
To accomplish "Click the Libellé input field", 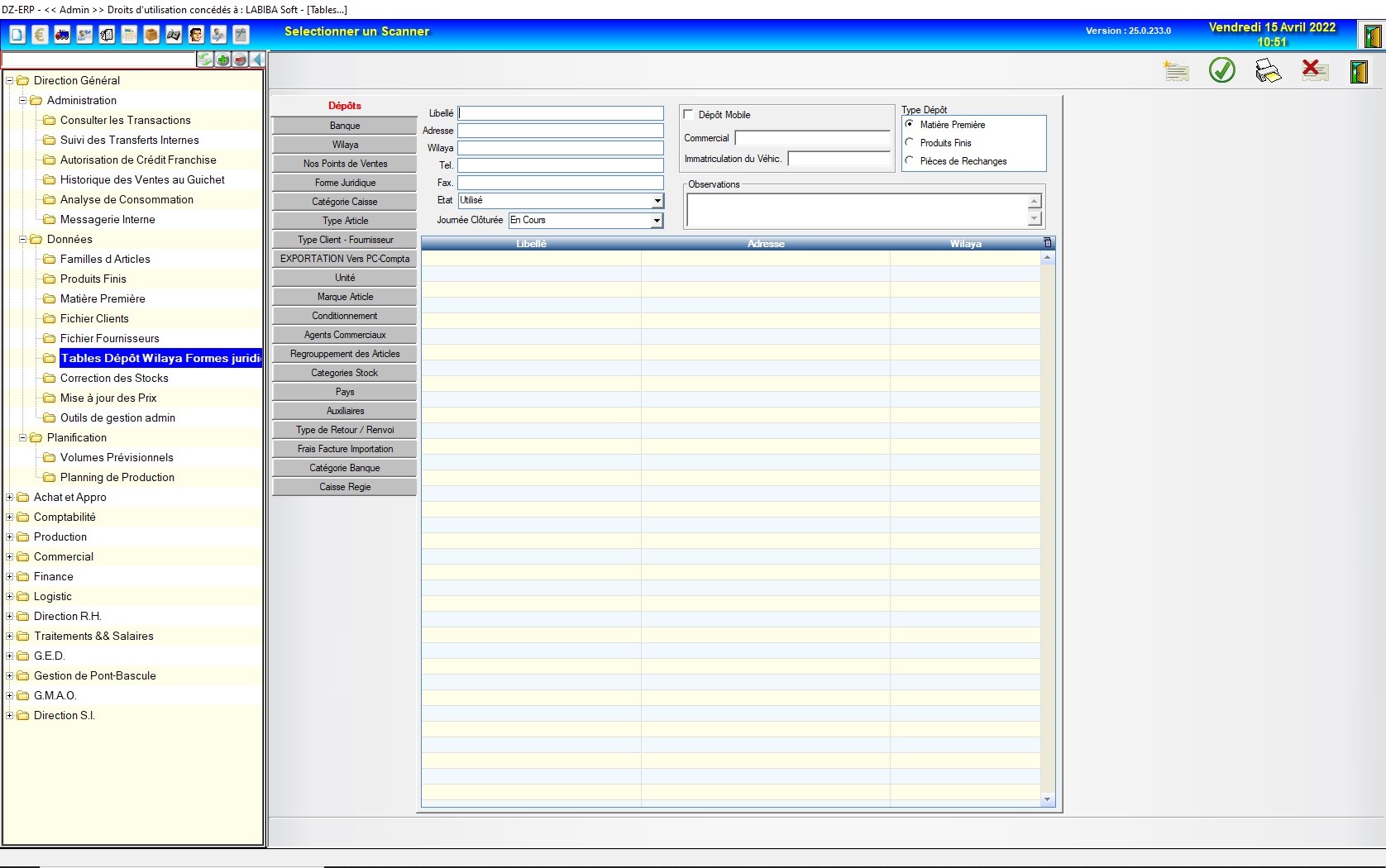I will pyautogui.click(x=561, y=113).
